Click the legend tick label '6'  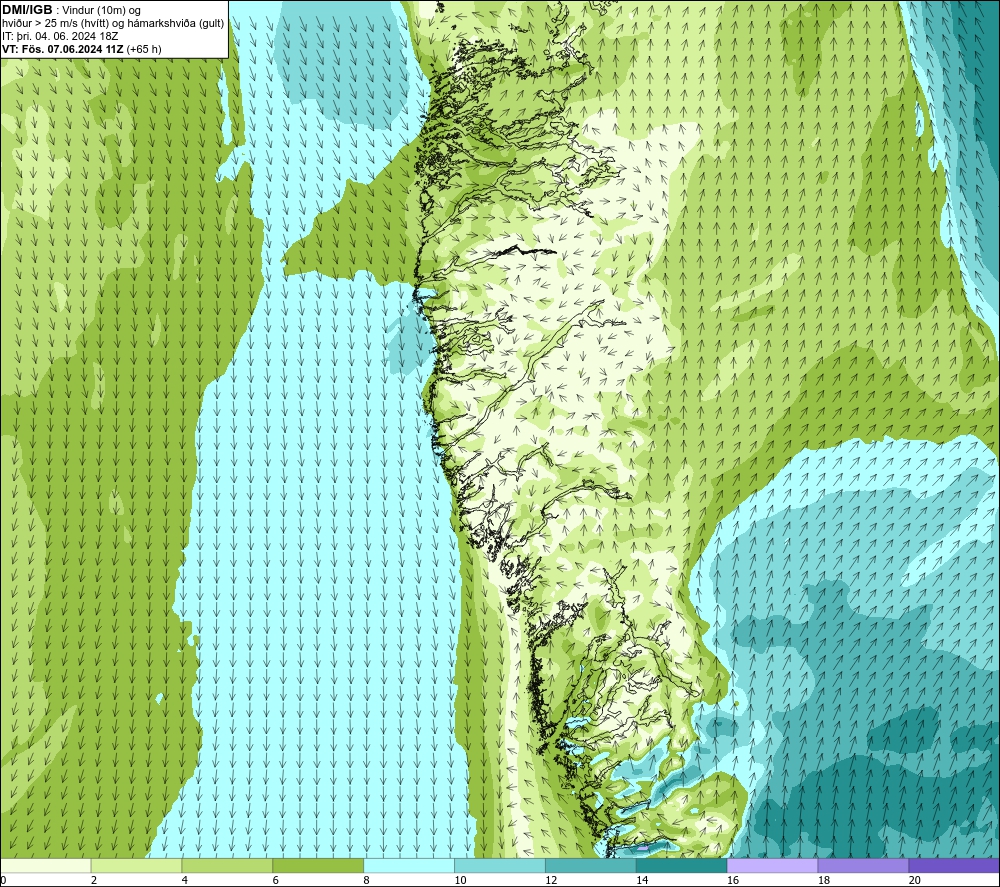[276, 880]
